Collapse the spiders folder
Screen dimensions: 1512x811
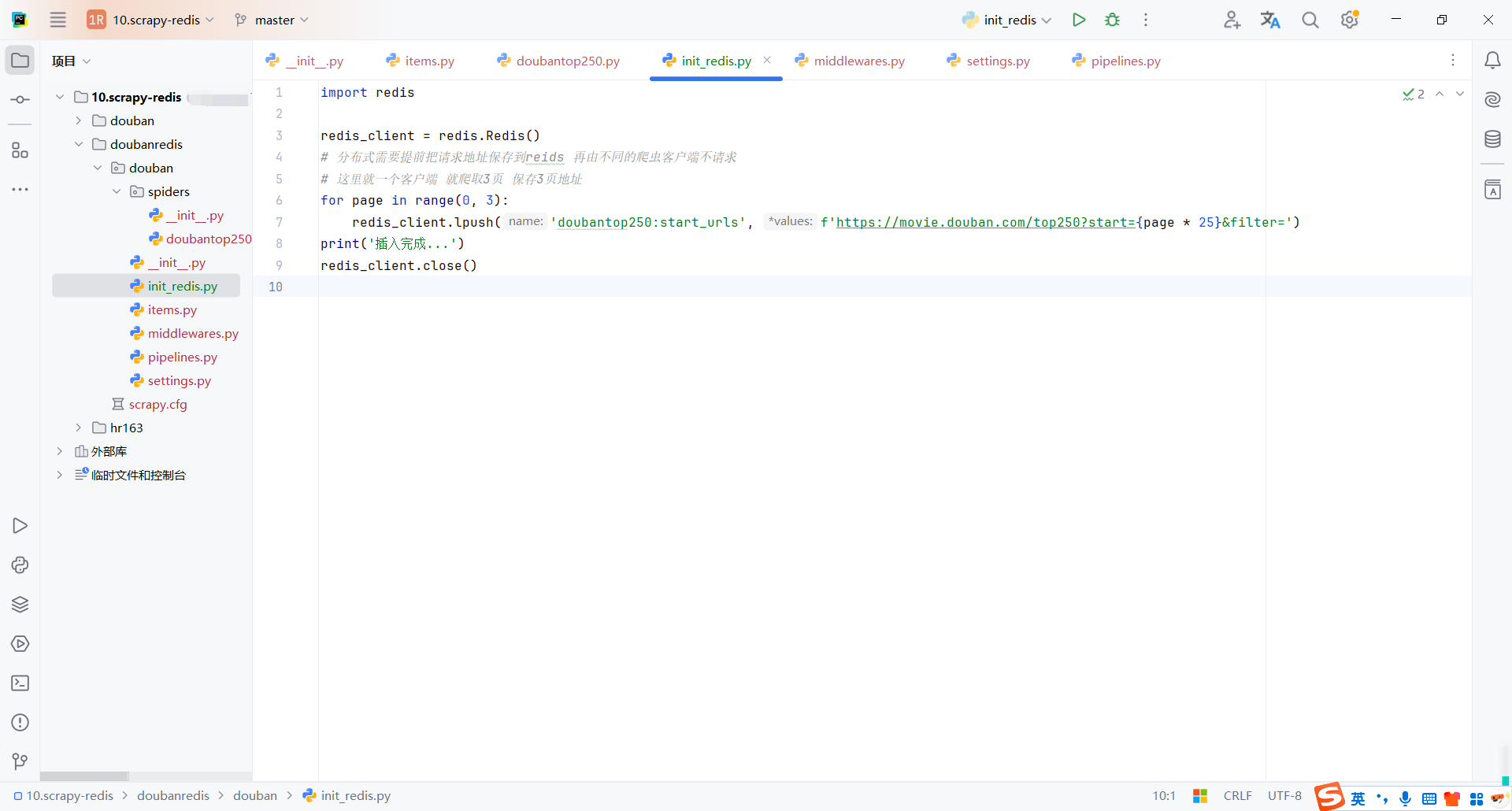tap(117, 191)
